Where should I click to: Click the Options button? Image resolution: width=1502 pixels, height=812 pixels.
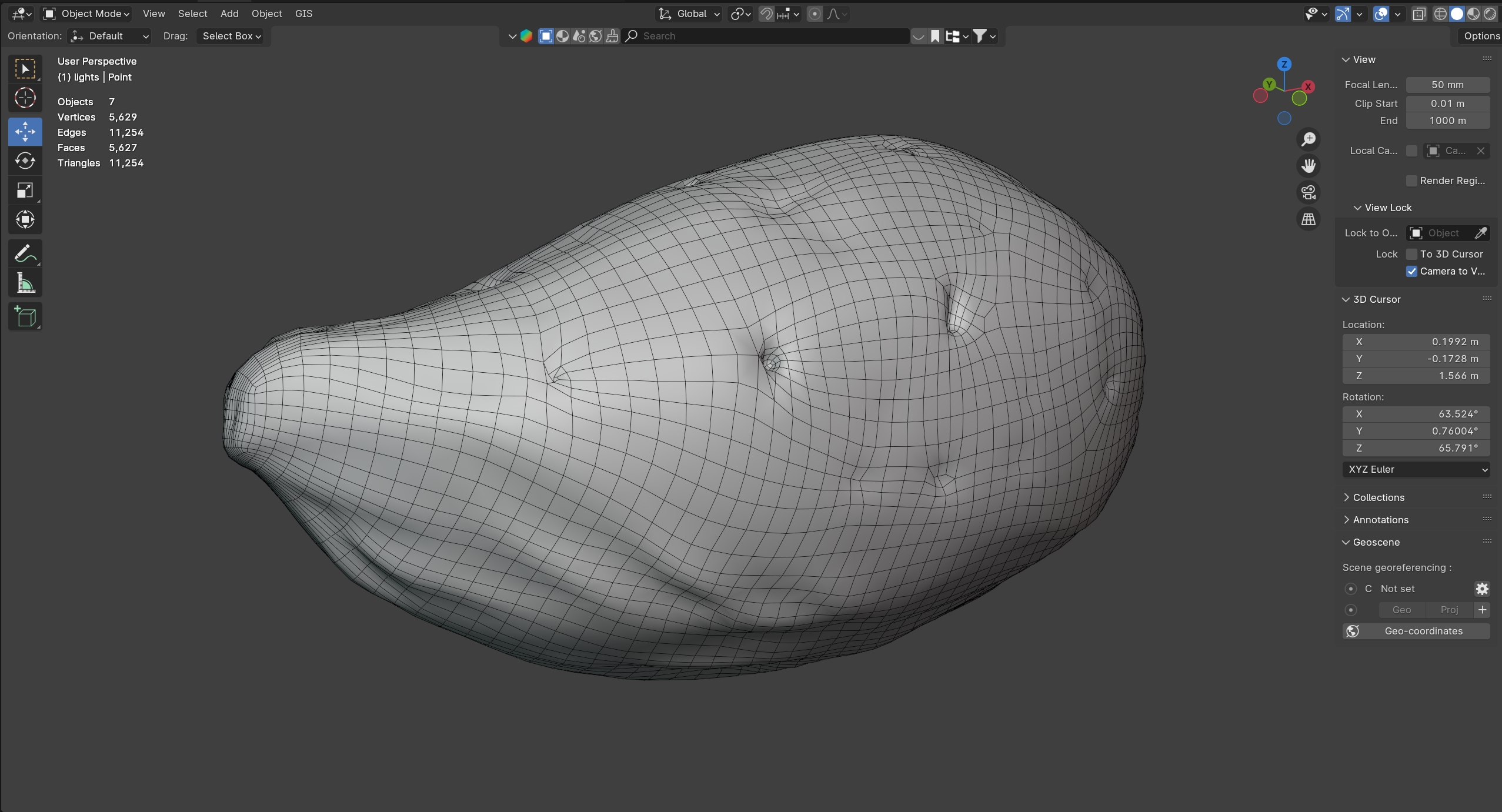click(1481, 36)
